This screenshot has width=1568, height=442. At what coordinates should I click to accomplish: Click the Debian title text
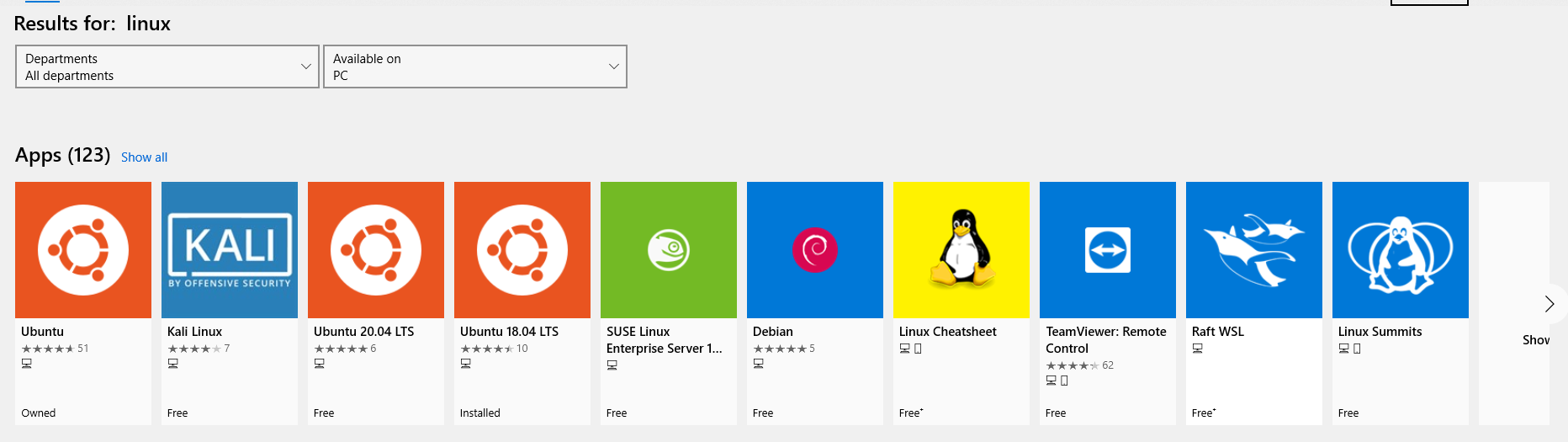(773, 332)
